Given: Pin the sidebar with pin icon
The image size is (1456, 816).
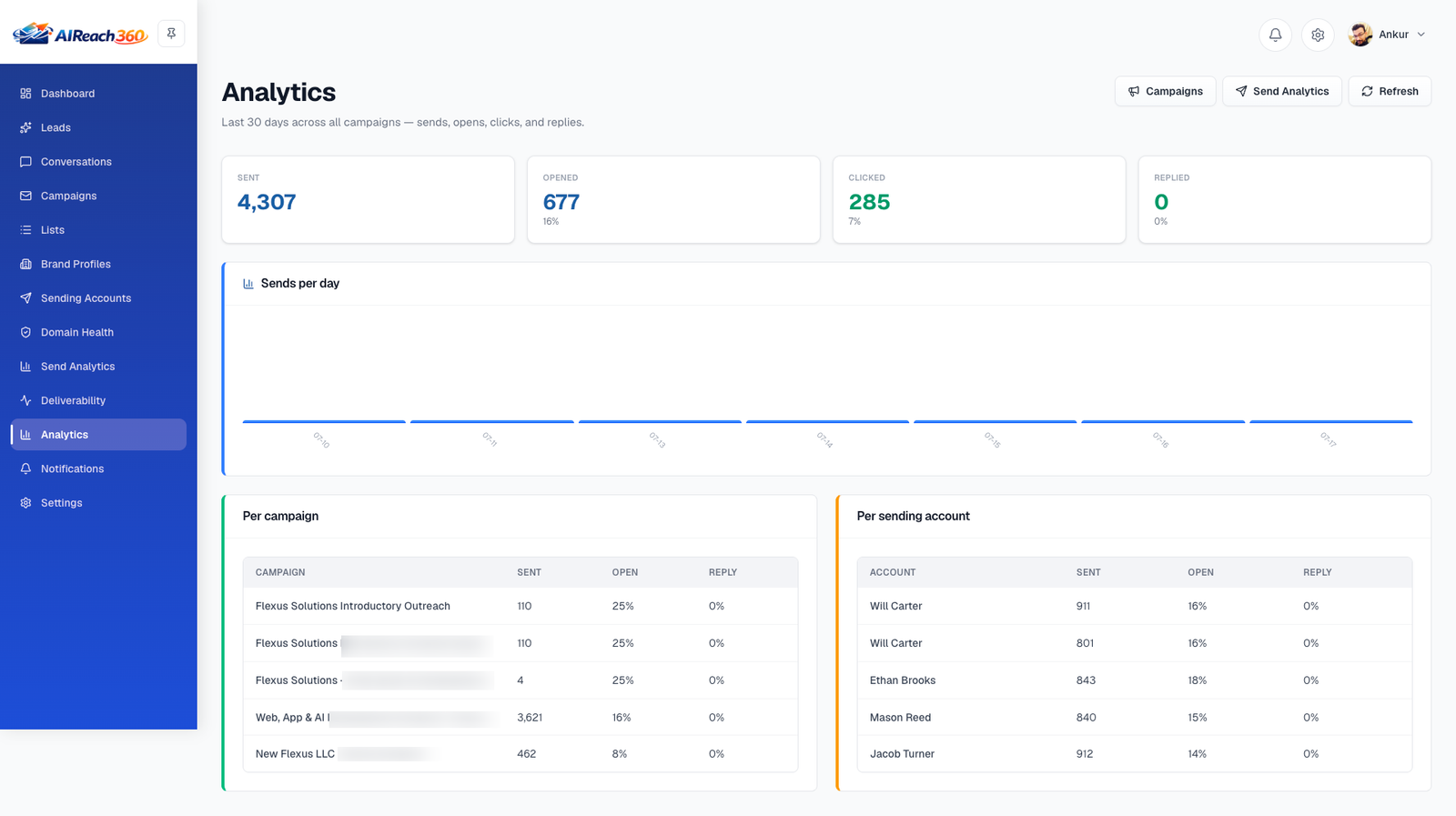Looking at the screenshot, I should pos(171,34).
